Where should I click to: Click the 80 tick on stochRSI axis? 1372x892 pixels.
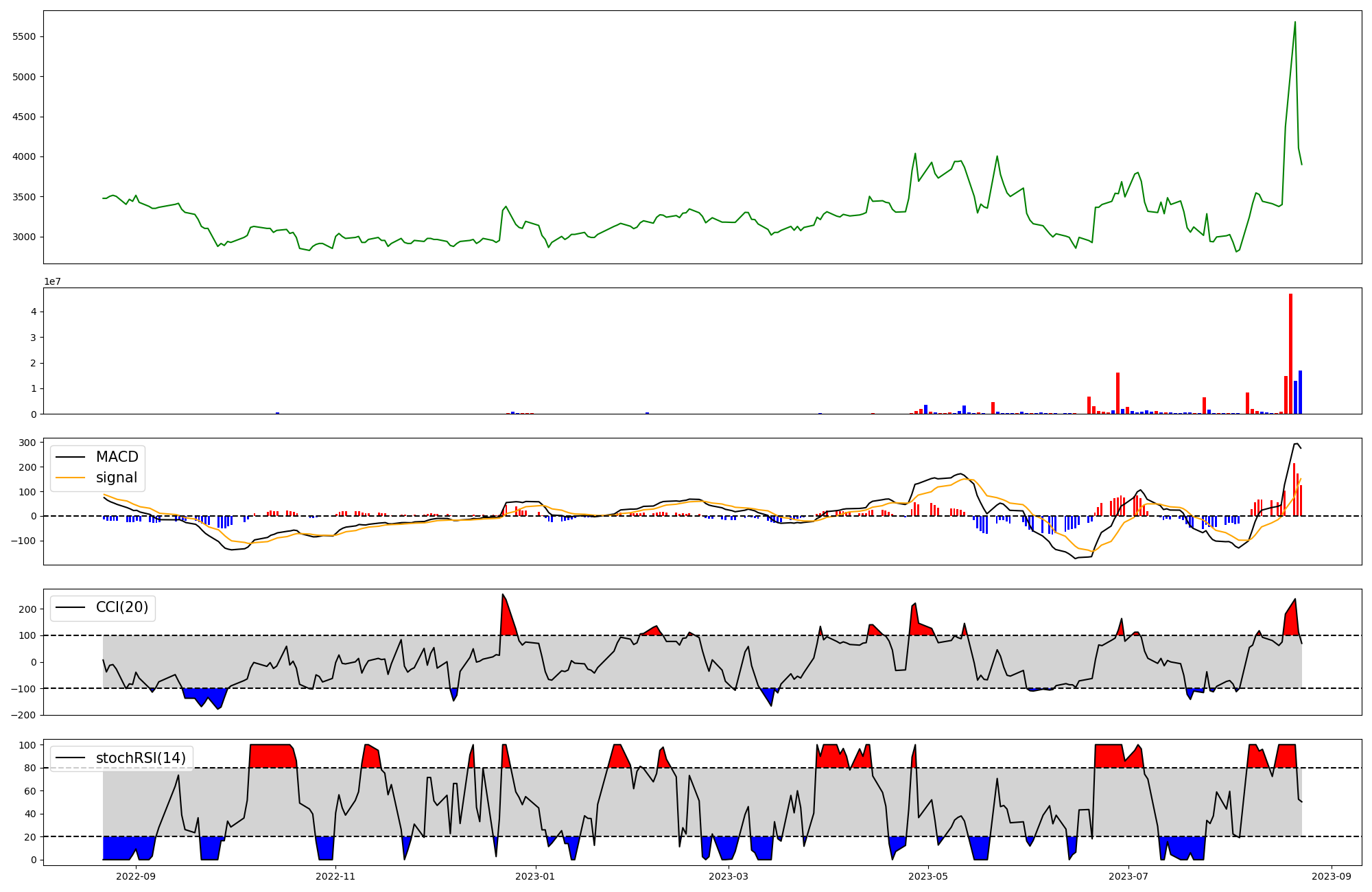click(30, 768)
